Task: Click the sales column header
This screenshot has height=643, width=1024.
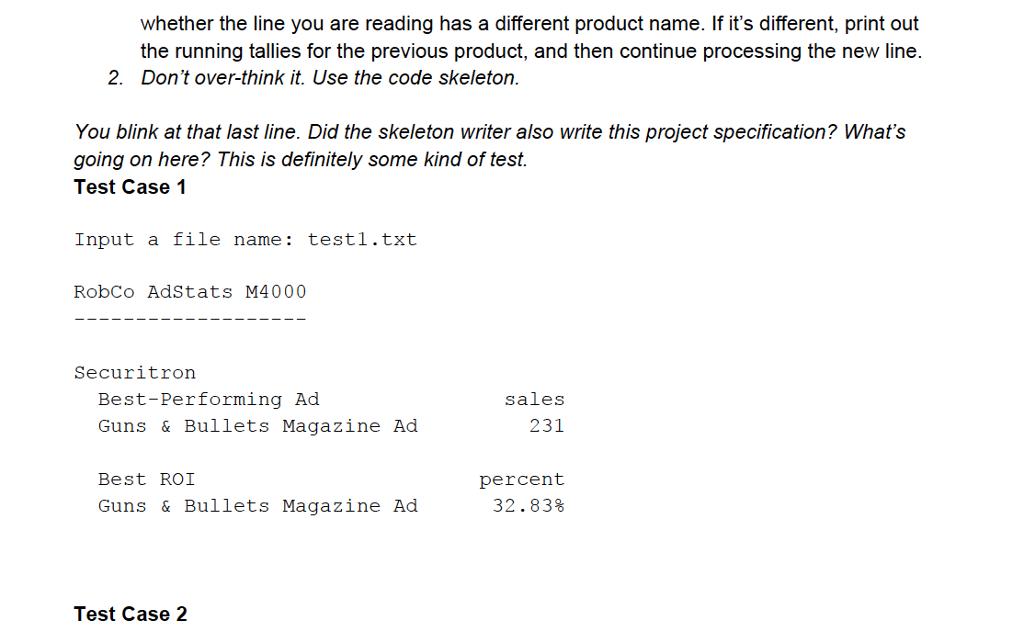Action: 534,400
